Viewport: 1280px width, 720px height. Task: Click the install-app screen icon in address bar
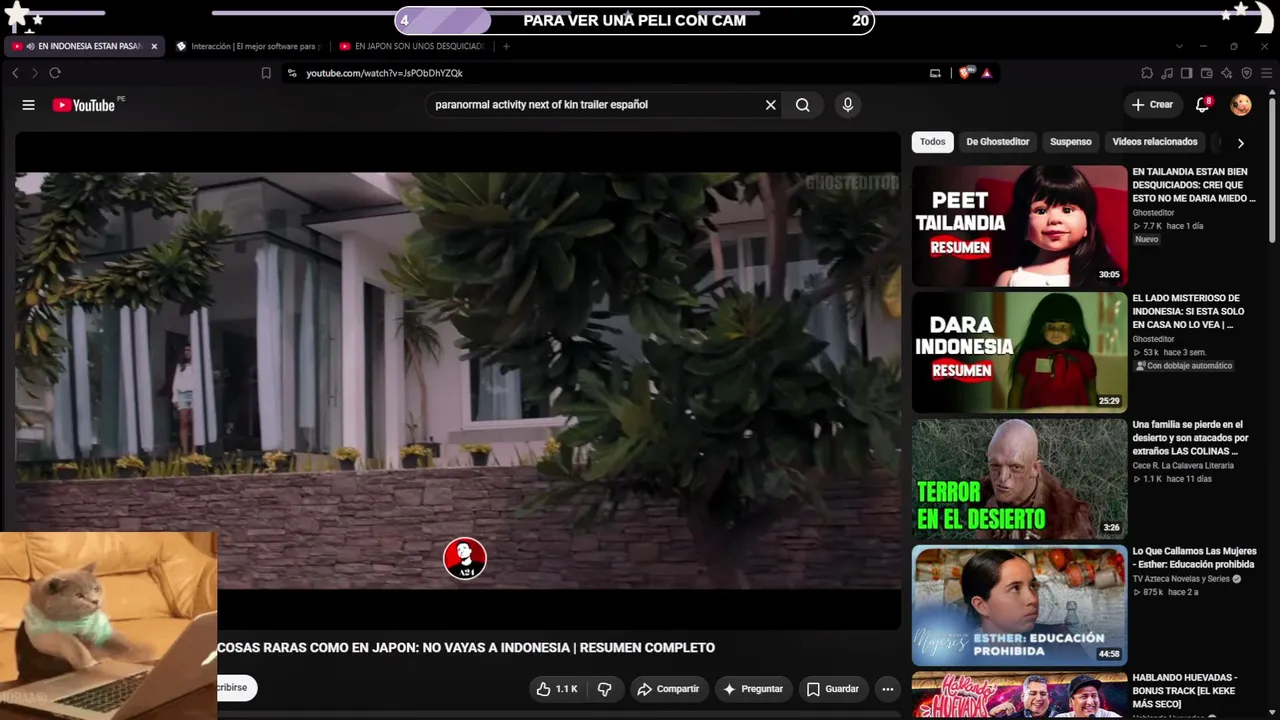point(935,73)
